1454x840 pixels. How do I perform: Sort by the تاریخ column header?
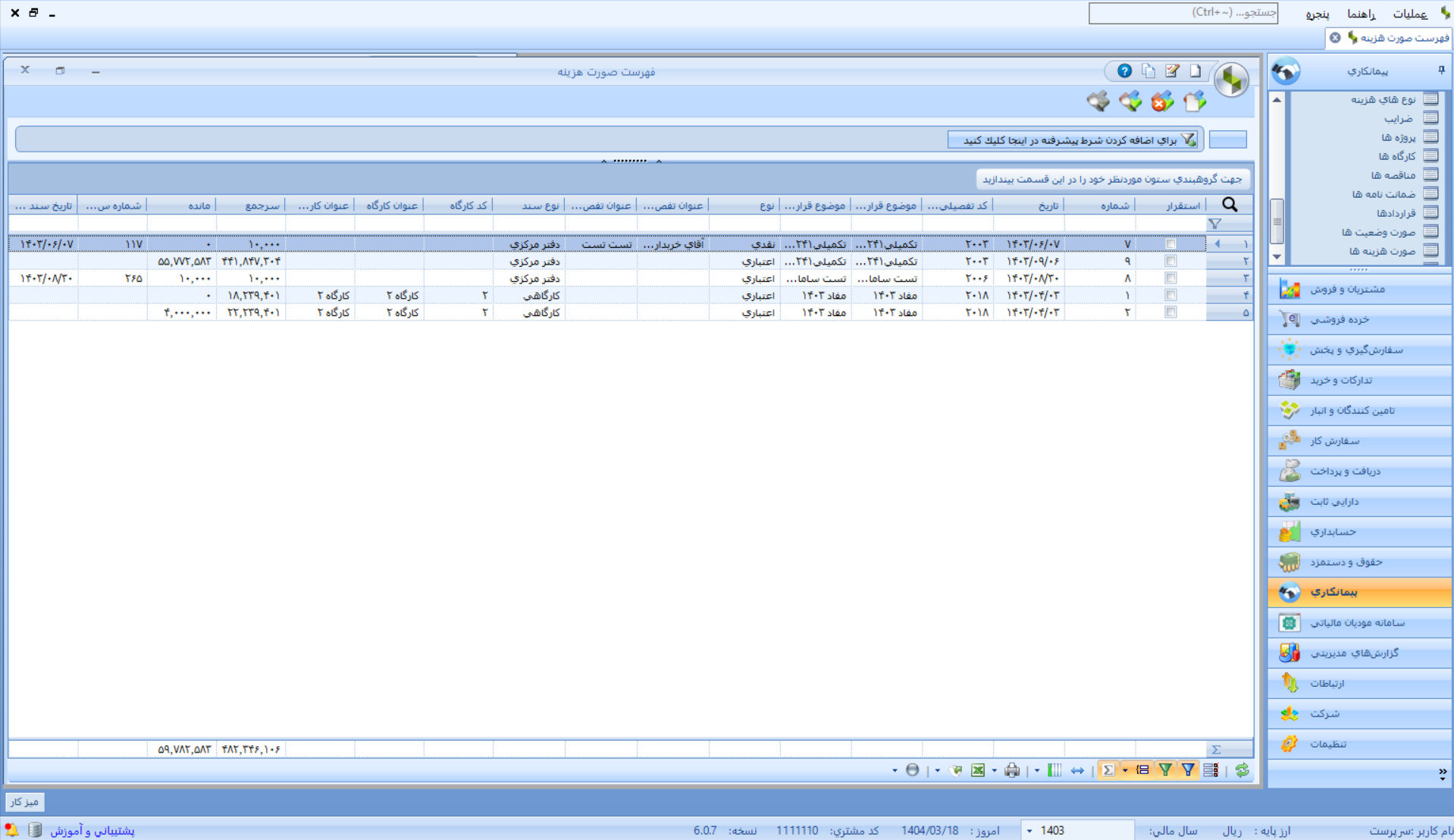[x=1029, y=205]
